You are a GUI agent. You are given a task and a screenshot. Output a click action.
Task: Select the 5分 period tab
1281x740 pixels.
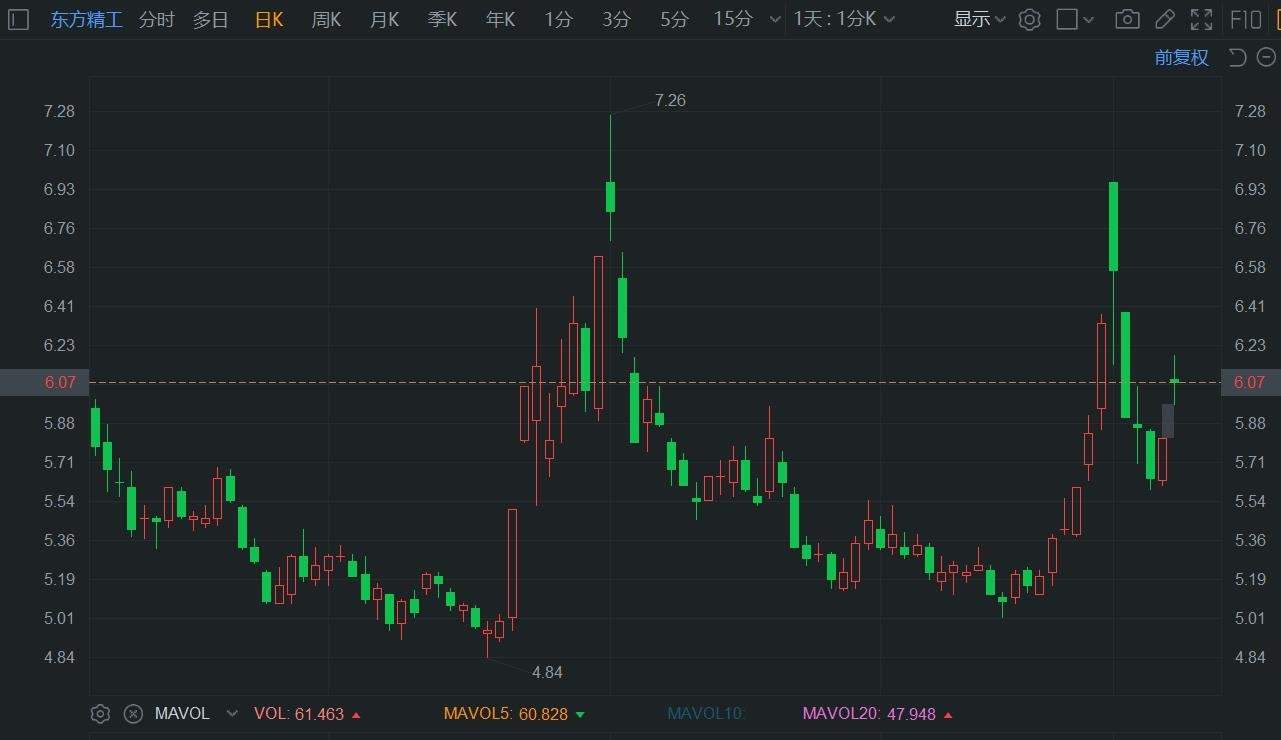click(675, 19)
